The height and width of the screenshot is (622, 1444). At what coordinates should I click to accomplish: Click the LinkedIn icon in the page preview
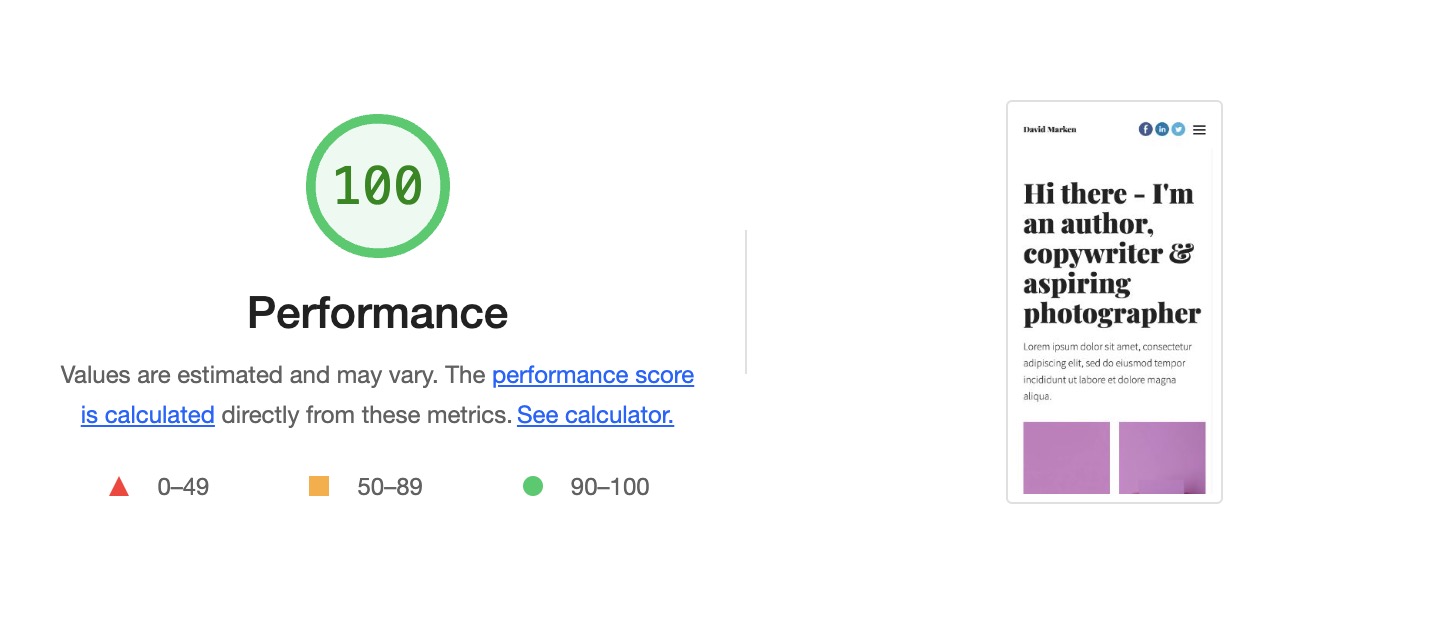[x=1161, y=129]
